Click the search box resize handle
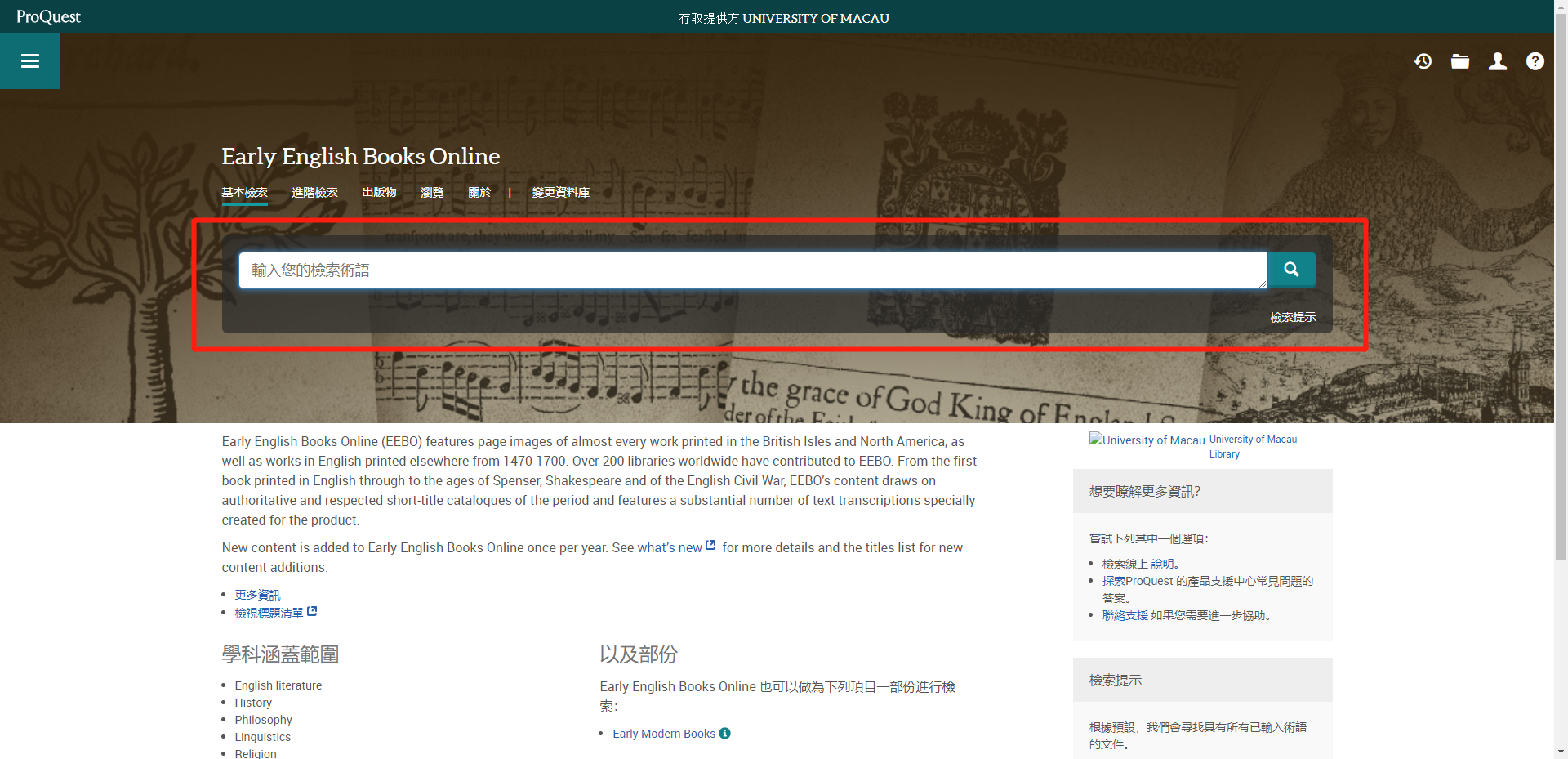 click(1262, 284)
